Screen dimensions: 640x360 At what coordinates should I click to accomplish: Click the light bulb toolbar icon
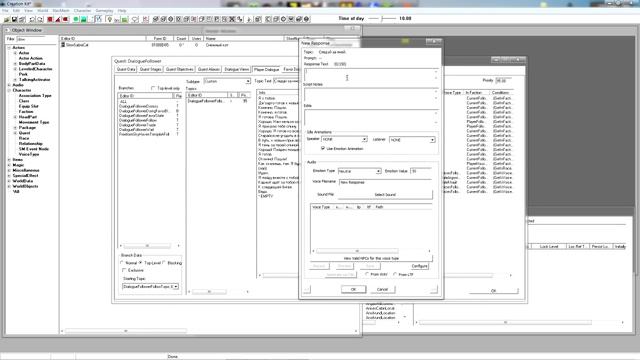click(109, 19)
